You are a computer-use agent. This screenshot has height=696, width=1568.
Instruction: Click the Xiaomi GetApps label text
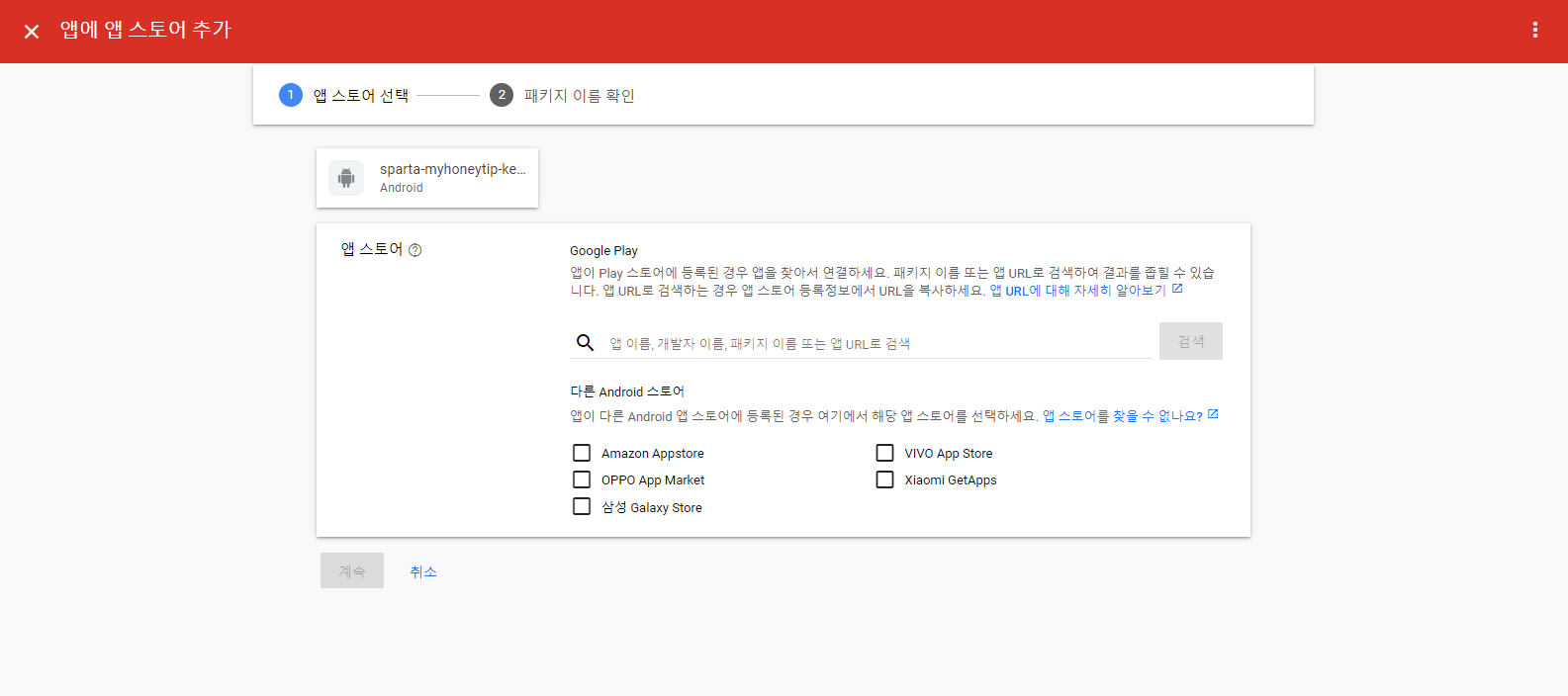951,480
